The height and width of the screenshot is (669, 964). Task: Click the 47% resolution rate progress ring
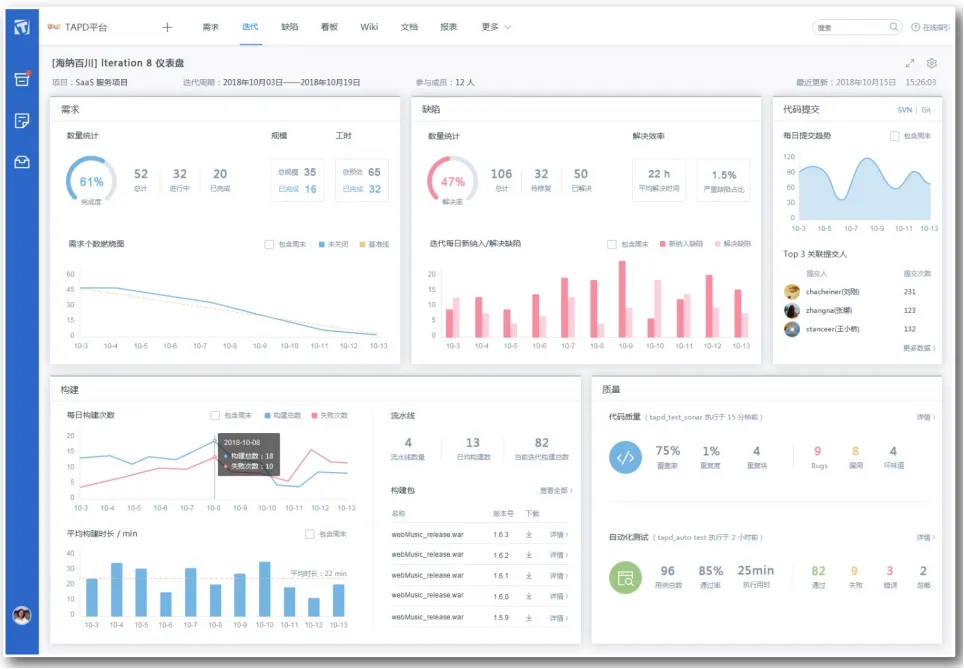(452, 181)
